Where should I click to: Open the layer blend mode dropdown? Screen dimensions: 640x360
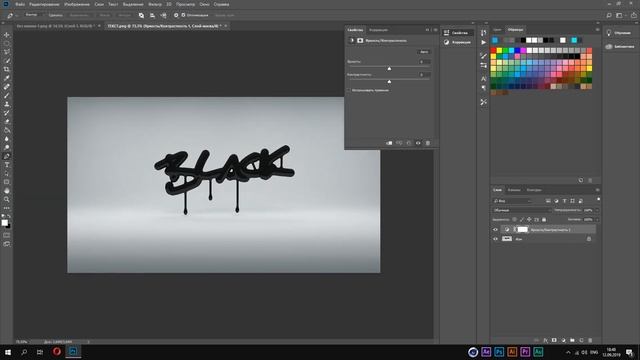(x=522, y=210)
